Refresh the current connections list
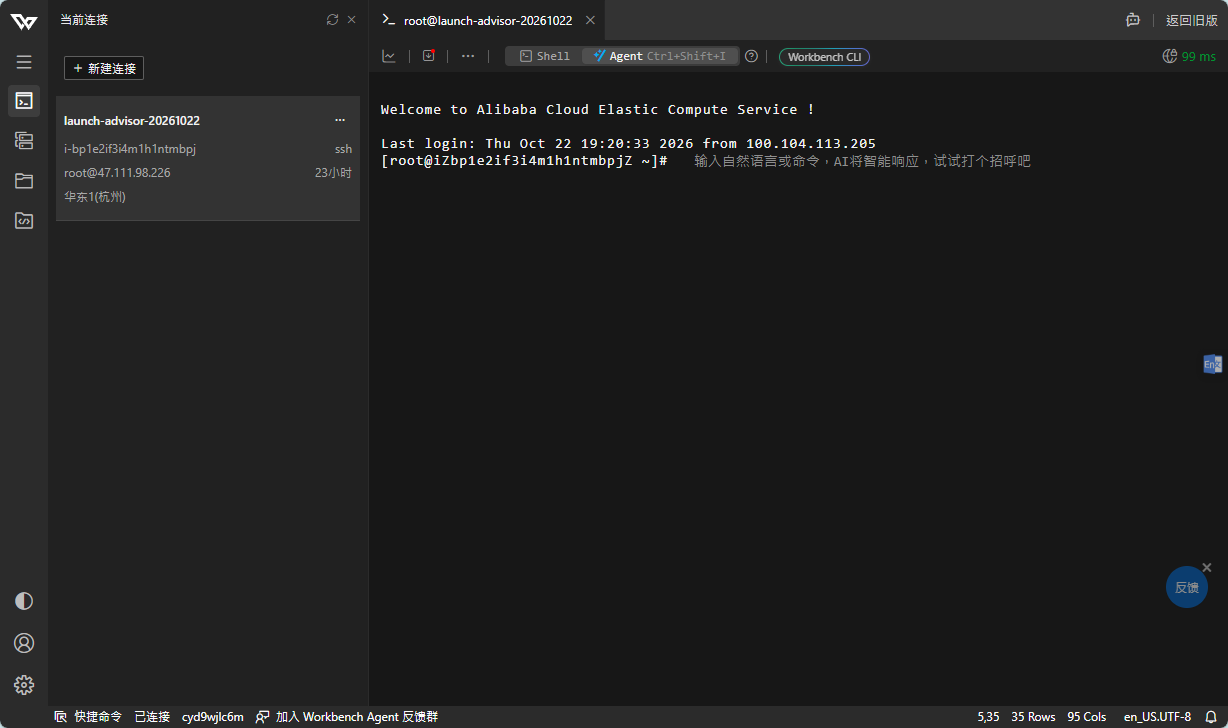 [x=333, y=19]
